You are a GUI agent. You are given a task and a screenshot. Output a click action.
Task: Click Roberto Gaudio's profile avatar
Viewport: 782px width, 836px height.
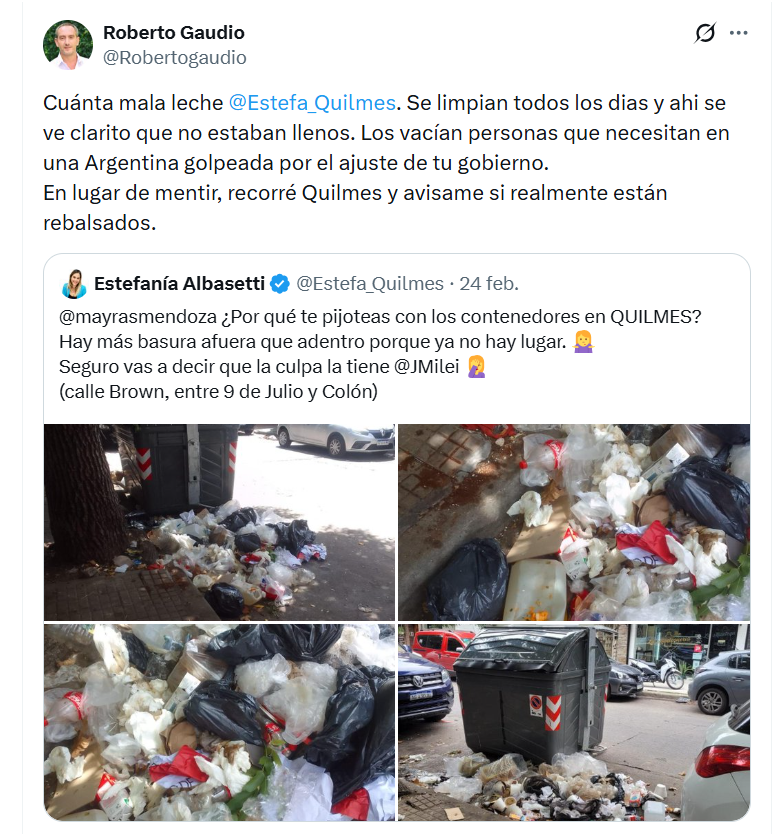pyautogui.click(x=68, y=45)
